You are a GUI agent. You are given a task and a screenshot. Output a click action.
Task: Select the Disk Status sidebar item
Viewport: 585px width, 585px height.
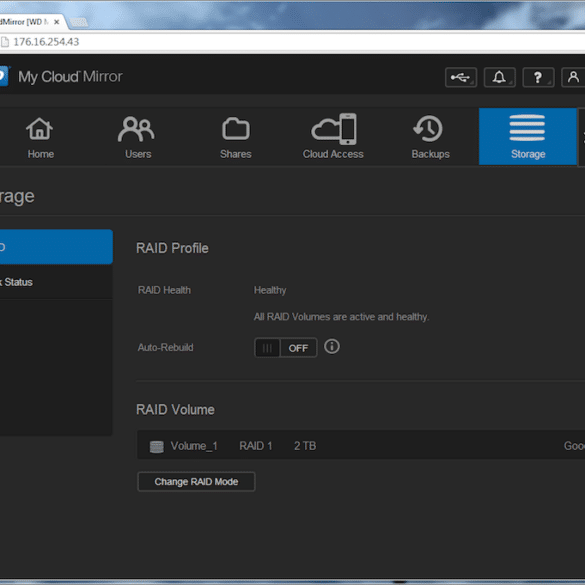(56, 282)
